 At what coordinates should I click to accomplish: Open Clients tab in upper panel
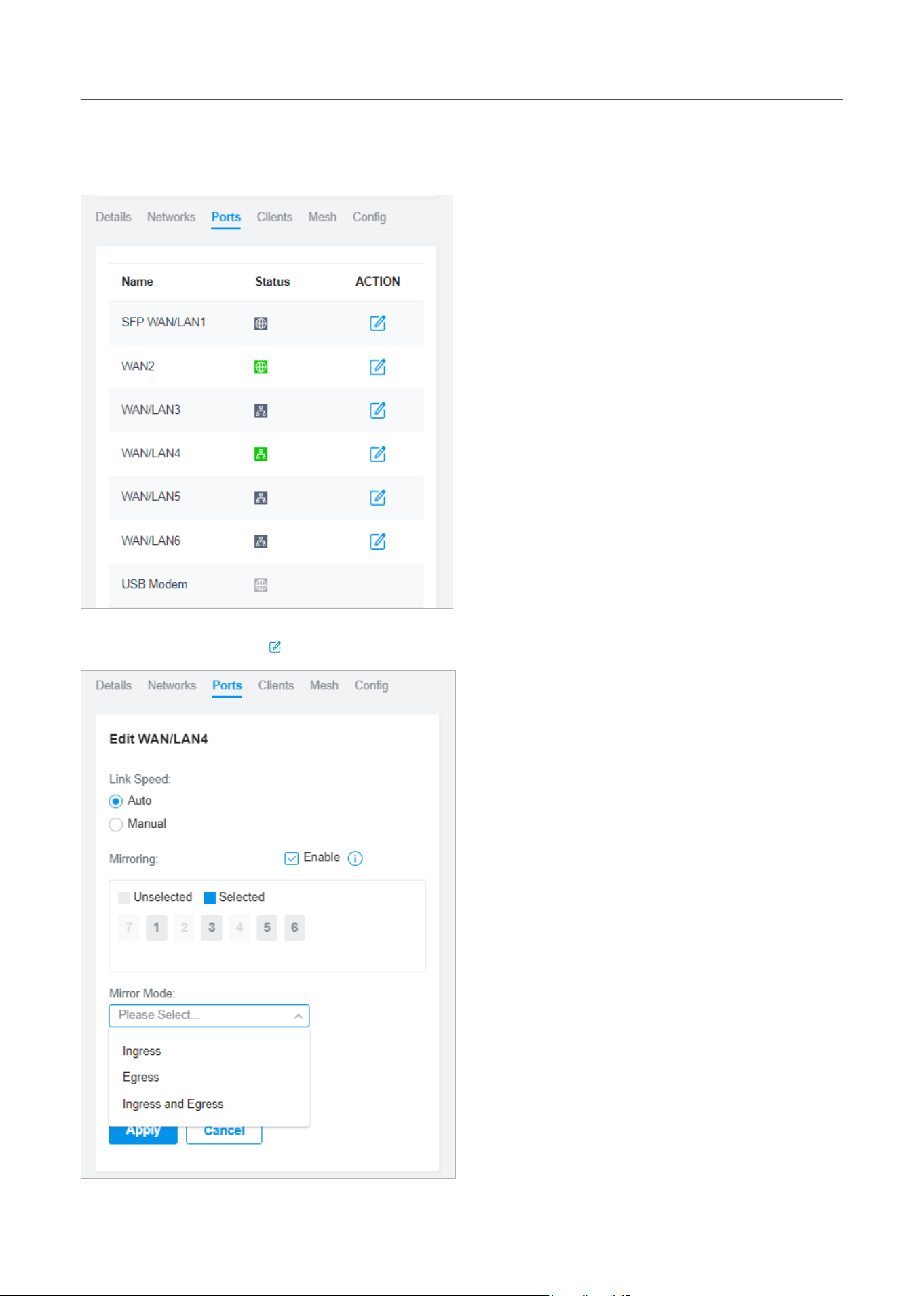[274, 217]
